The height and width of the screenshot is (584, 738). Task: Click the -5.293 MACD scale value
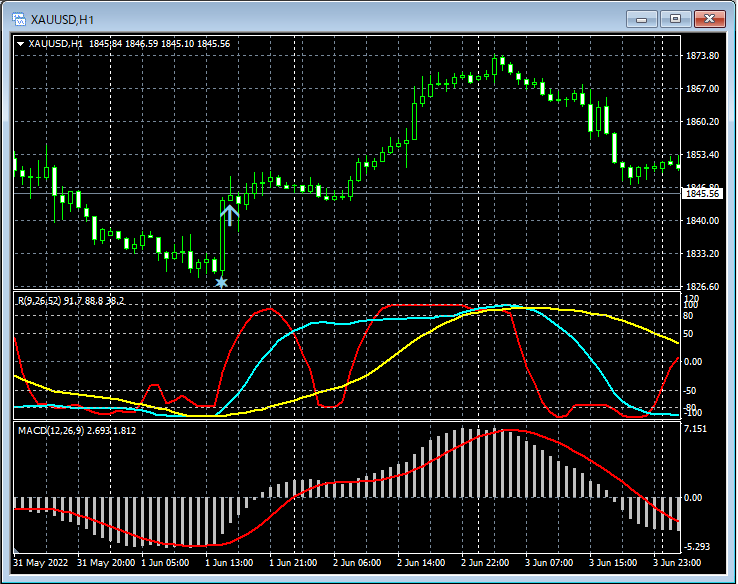pyautogui.click(x=697, y=547)
